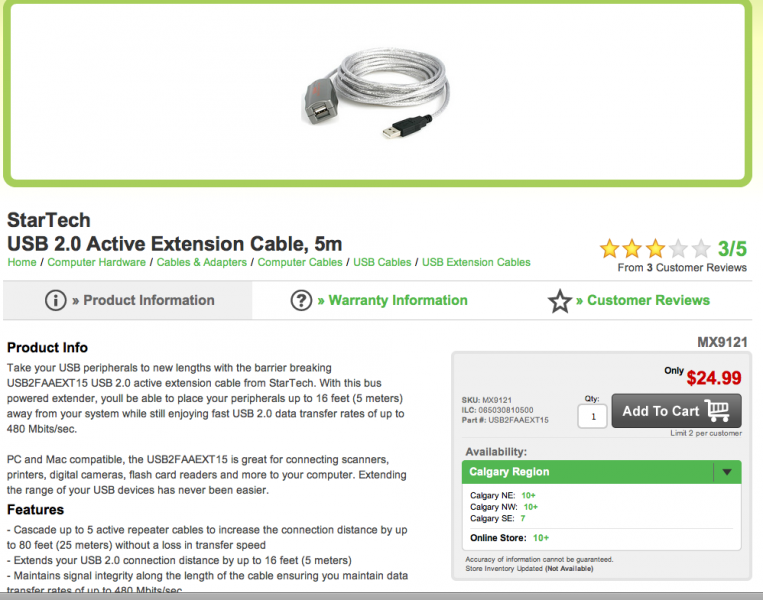Click the star outline icon beside Customer Reviews

point(560,301)
